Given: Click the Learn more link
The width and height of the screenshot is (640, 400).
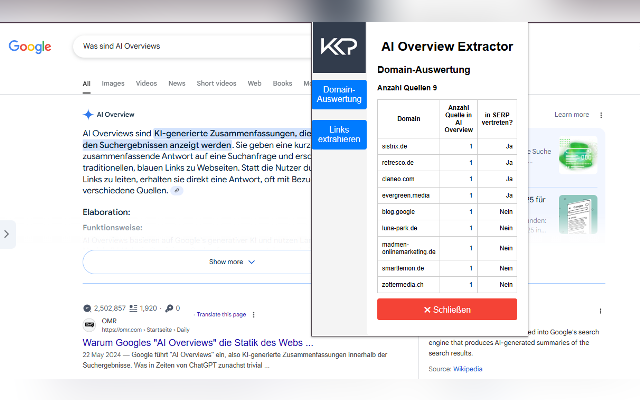Looking at the screenshot, I should click(572, 115).
